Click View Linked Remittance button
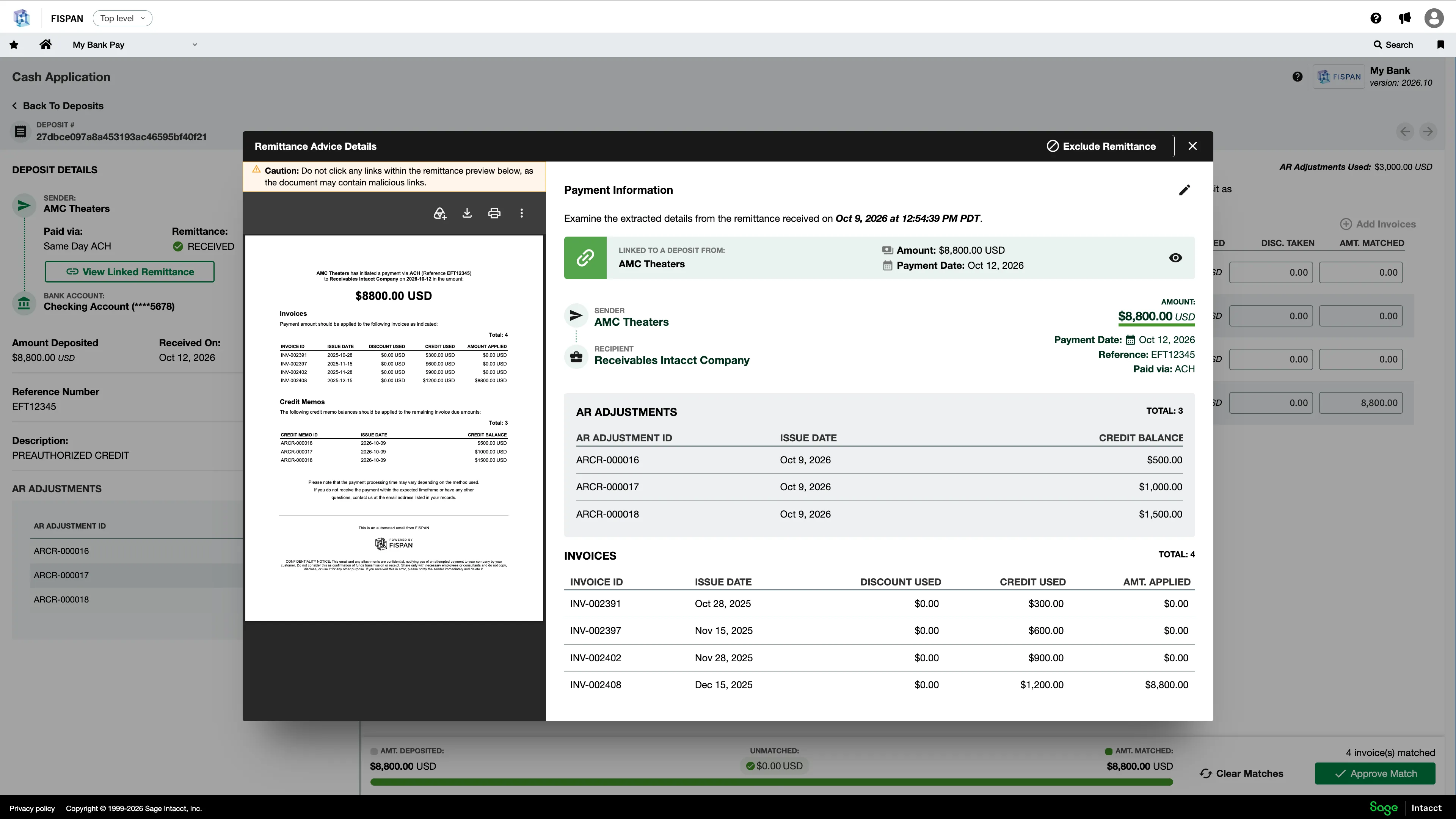 tap(129, 272)
